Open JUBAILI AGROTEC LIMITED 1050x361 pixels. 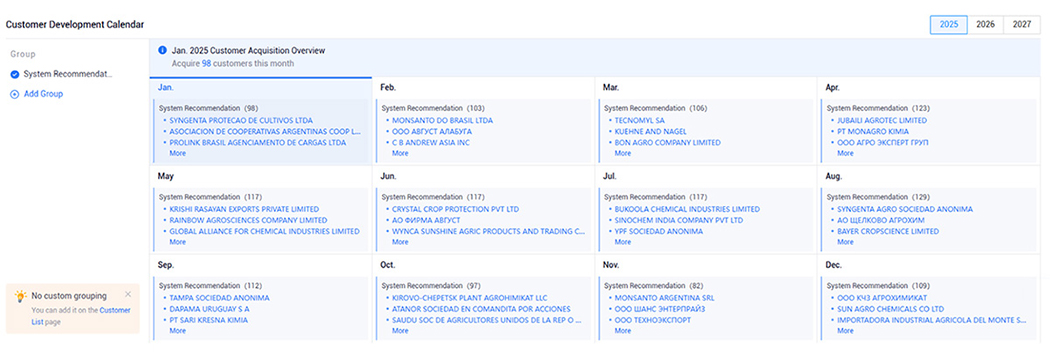click(882, 121)
